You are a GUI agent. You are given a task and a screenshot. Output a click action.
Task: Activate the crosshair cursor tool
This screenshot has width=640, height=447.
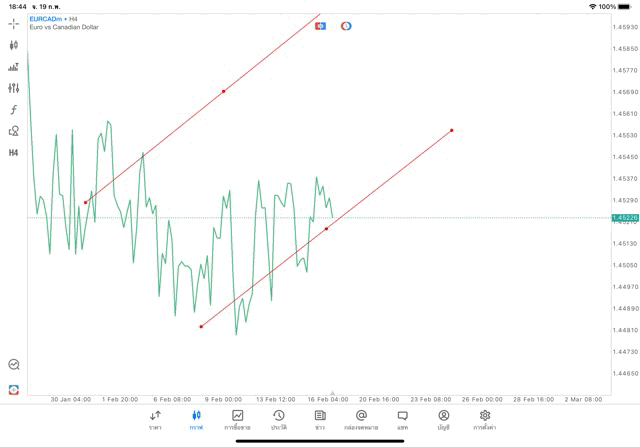pos(14,23)
